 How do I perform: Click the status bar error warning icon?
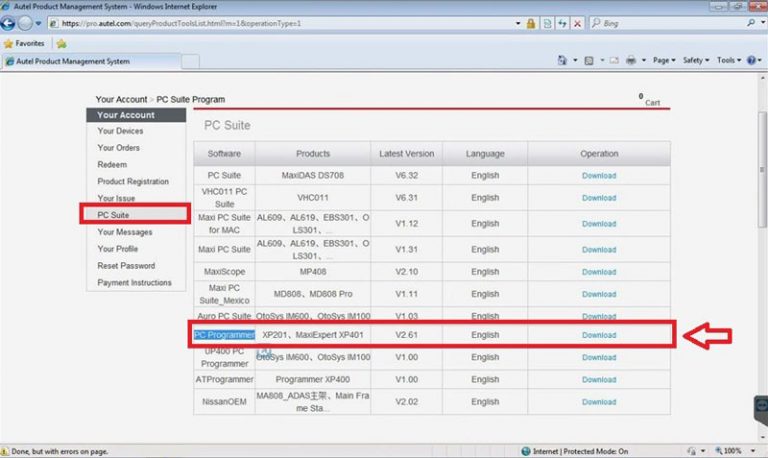(x=4, y=451)
